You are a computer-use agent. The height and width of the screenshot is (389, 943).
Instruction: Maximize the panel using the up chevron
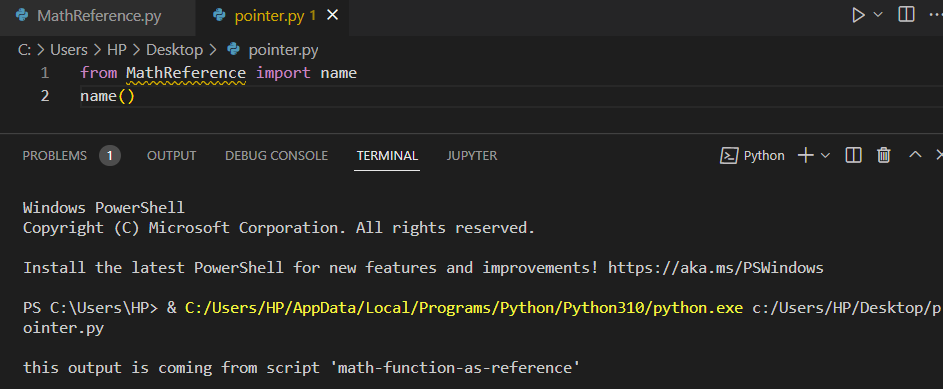pyautogui.click(x=915, y=155)
